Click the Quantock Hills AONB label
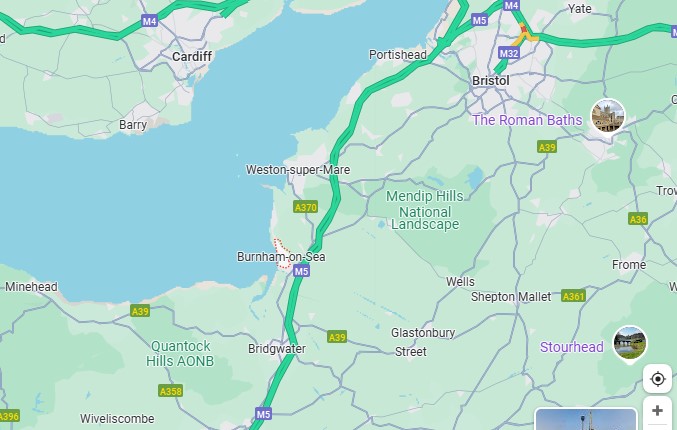The image size is (677, 430). pyautogui.click(x=180, y=354)
